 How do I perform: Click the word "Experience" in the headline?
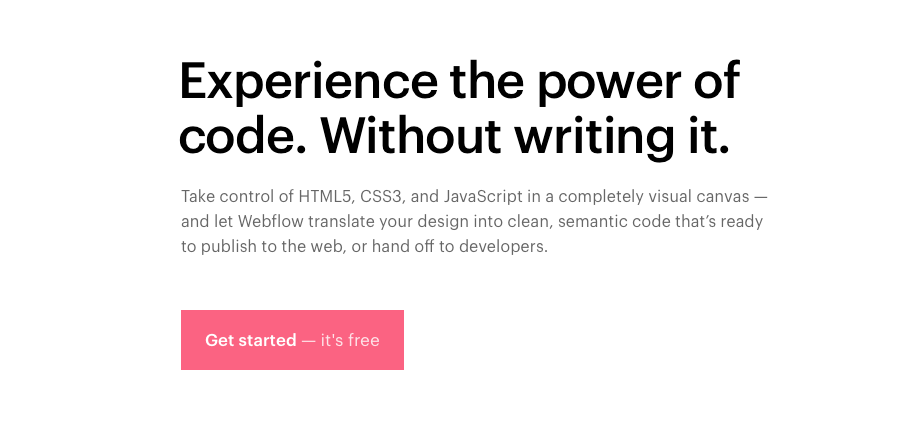(x=308, y=82)
